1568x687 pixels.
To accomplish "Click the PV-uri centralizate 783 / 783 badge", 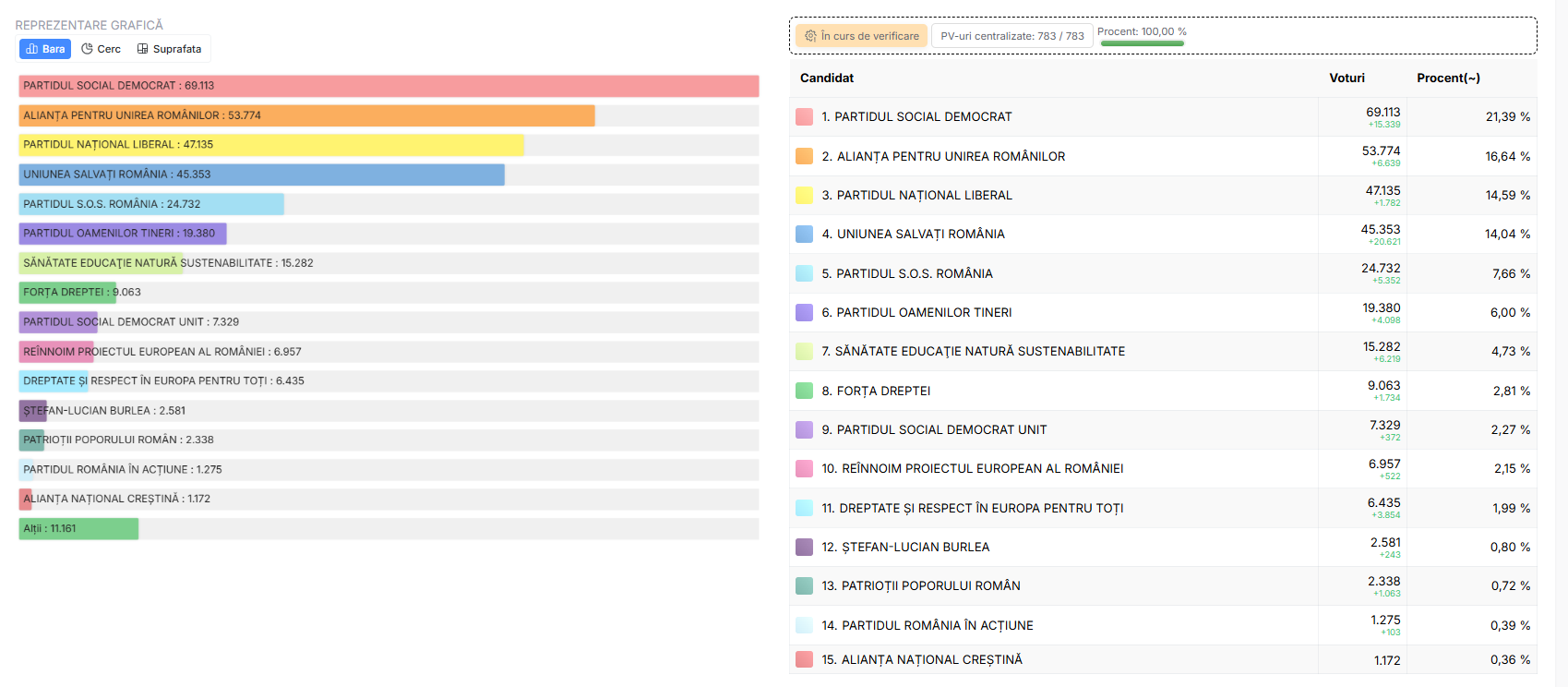I will point(1012,36).
